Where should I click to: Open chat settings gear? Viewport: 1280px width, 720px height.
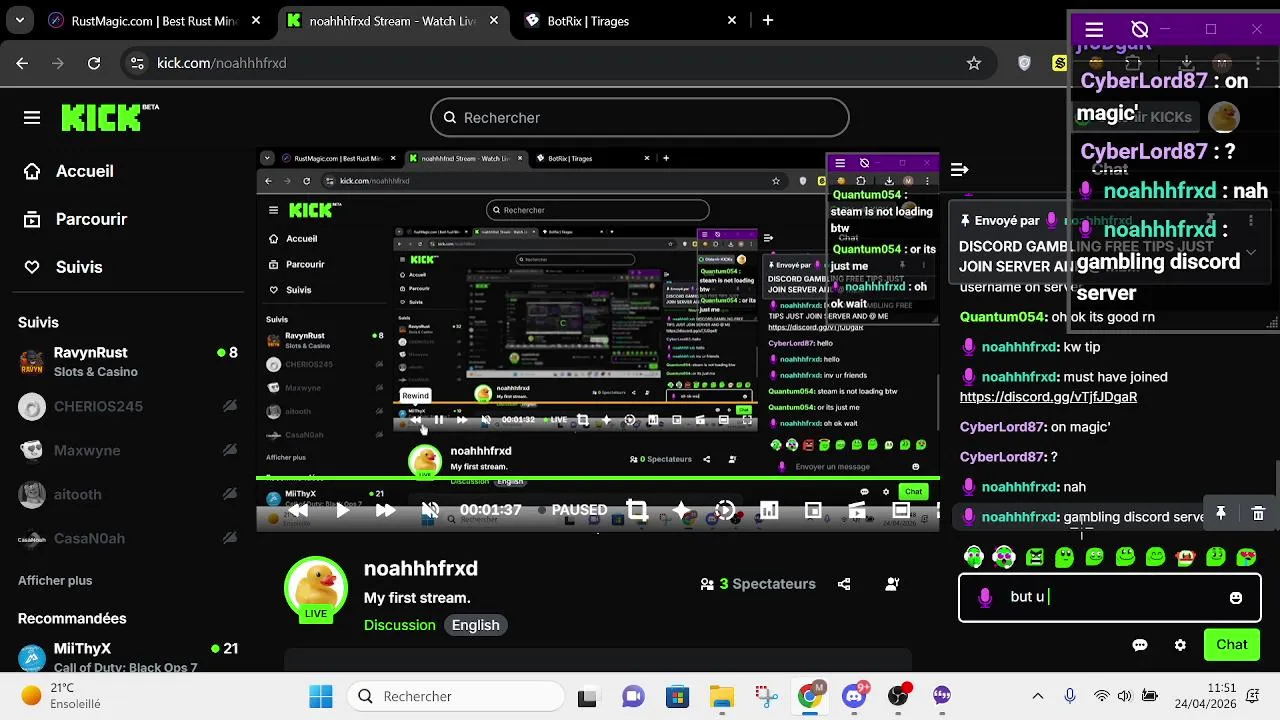1180,645
